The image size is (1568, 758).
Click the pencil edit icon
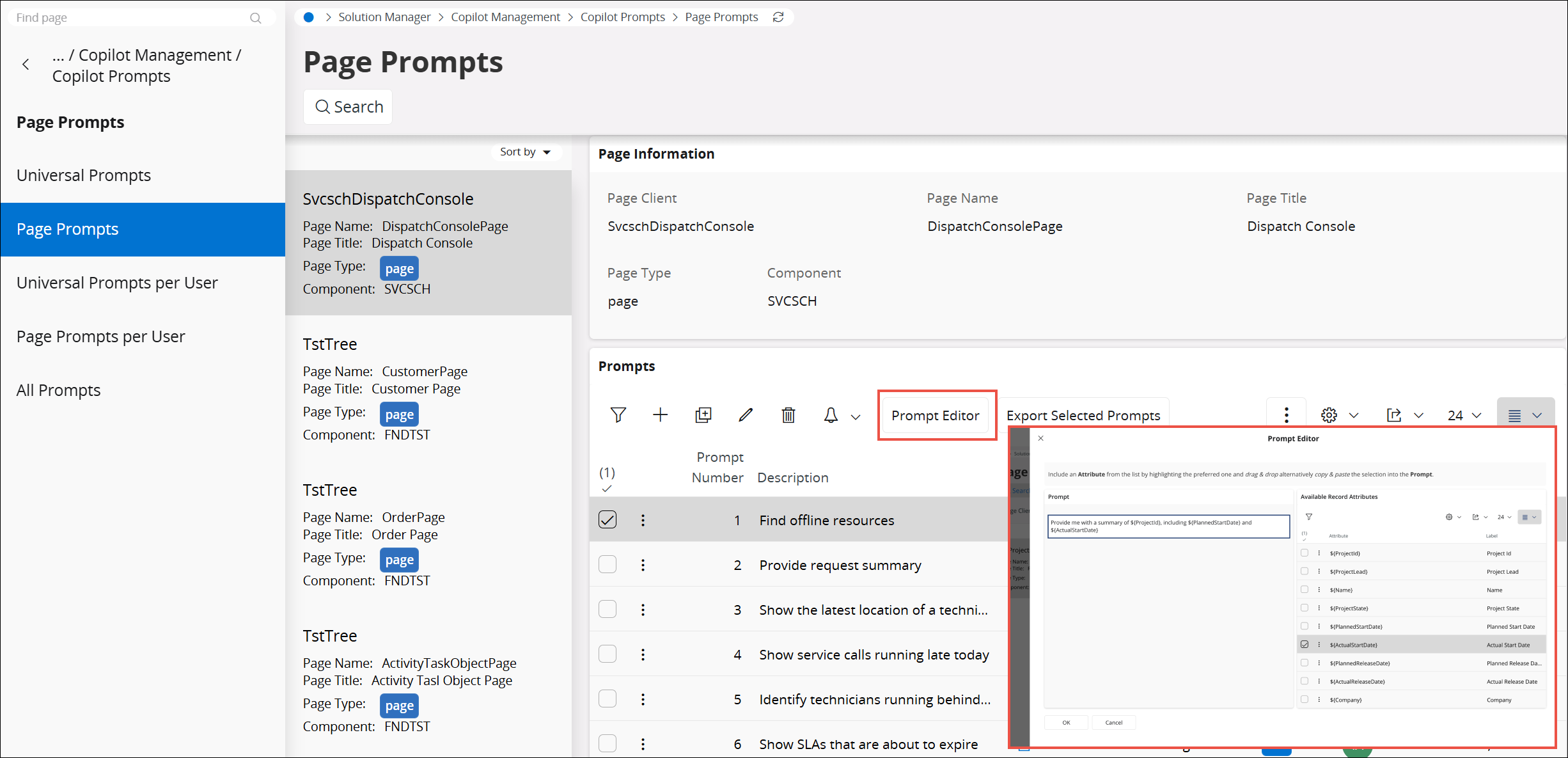tap(746, 415)
